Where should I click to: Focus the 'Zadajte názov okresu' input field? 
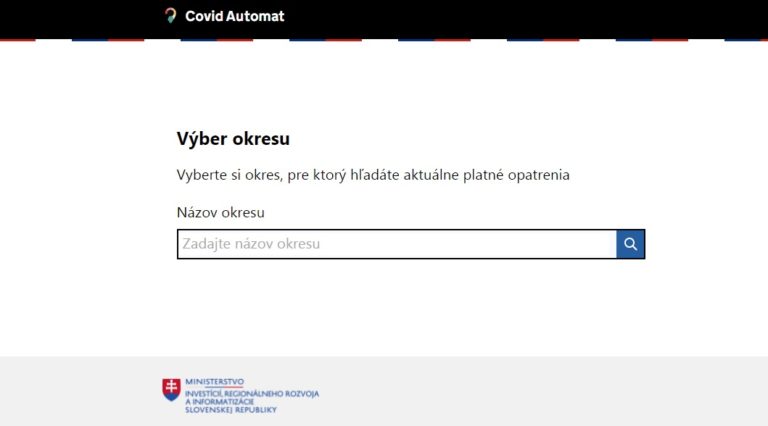pos(397,244)
